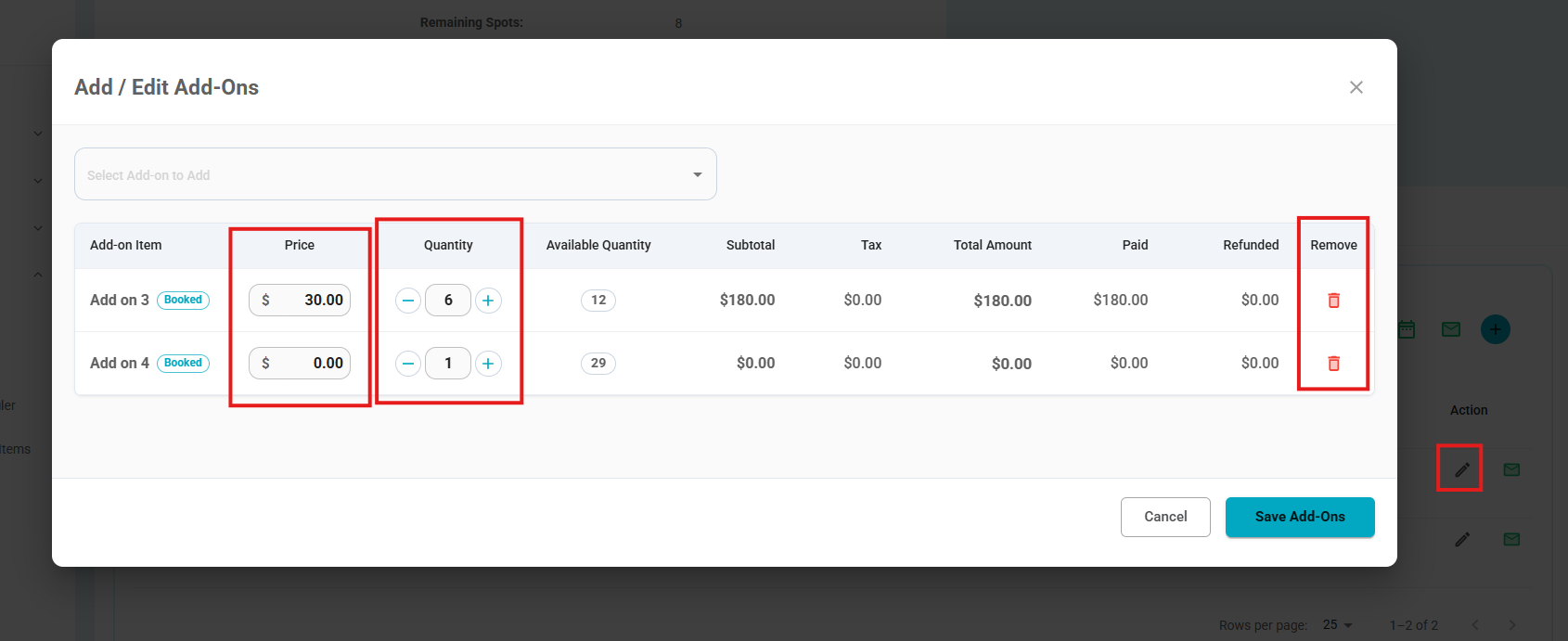Screen dimensions: 1568x641
Task: Delete the Add on 4 row
Action: pyautogui.click(x=1333, y=363)
